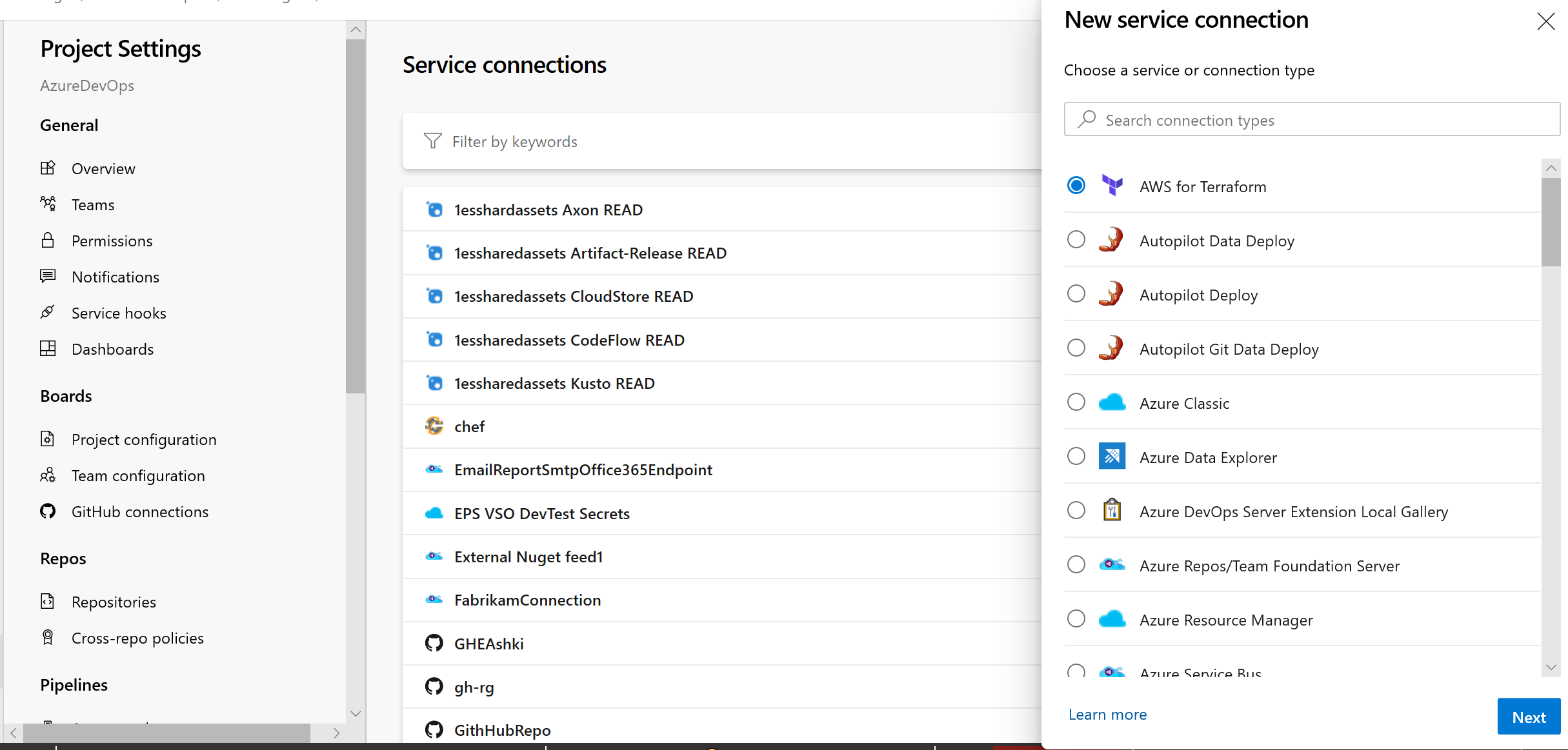Image resolution: width=1568 pixels, height=750 pixels.
Task: Click Learn more link for connection types
Action: pos(1107,713)
